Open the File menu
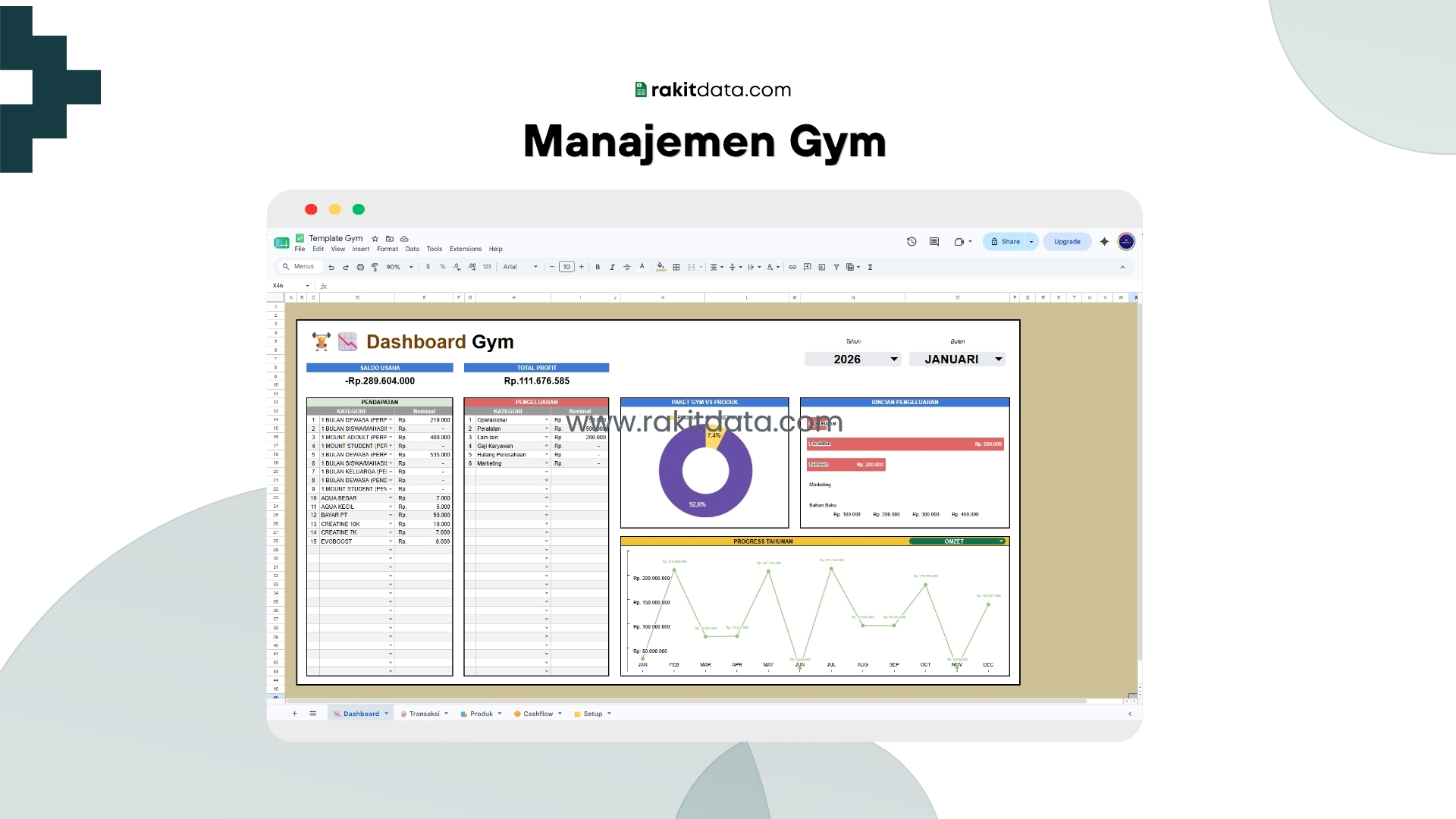Screen dimensions: 1456x819 [x=300, y=249]
